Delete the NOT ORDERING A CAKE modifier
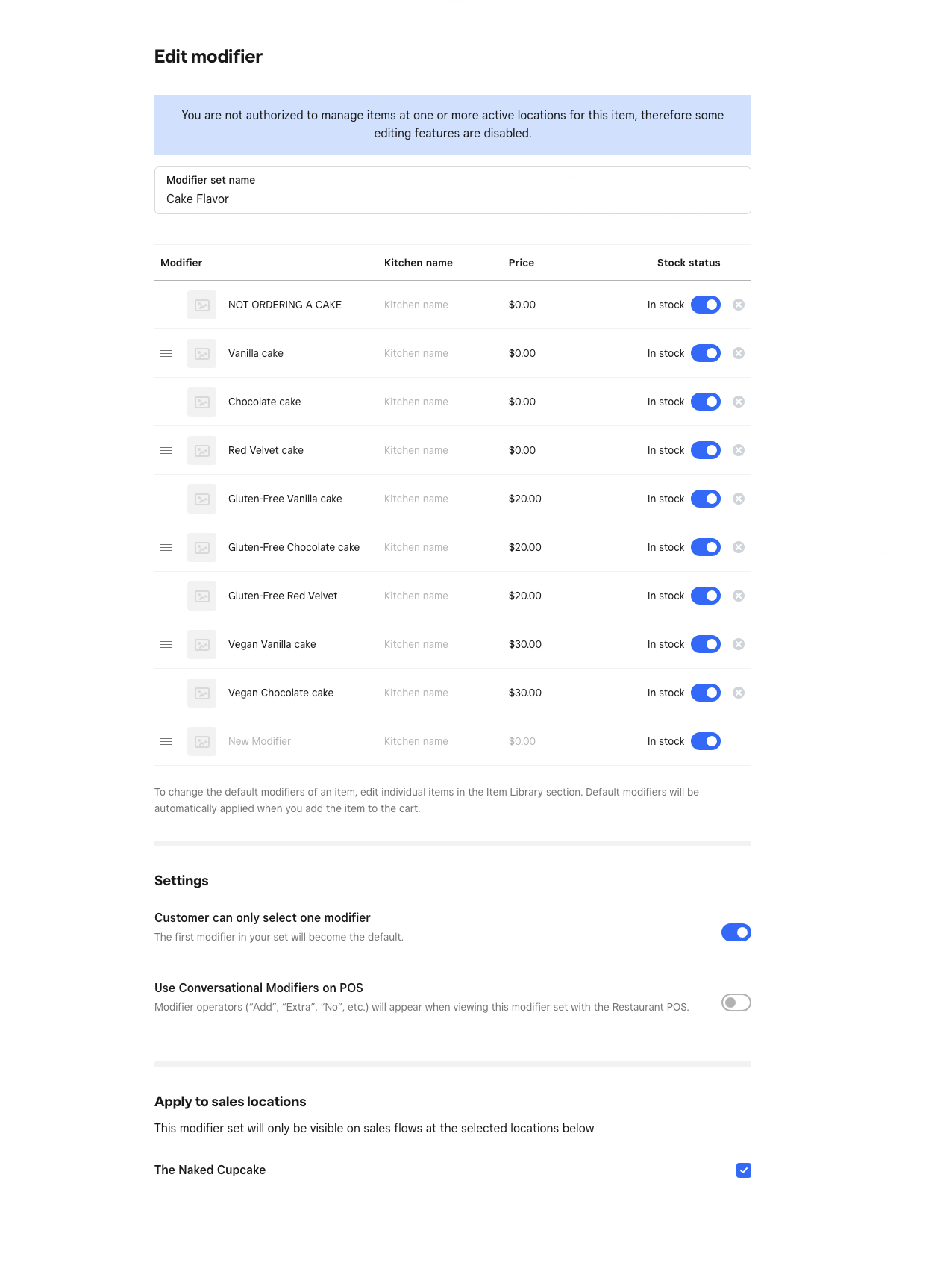The height and width of the screenshot is (1263, 952). [x=739, y=305]
